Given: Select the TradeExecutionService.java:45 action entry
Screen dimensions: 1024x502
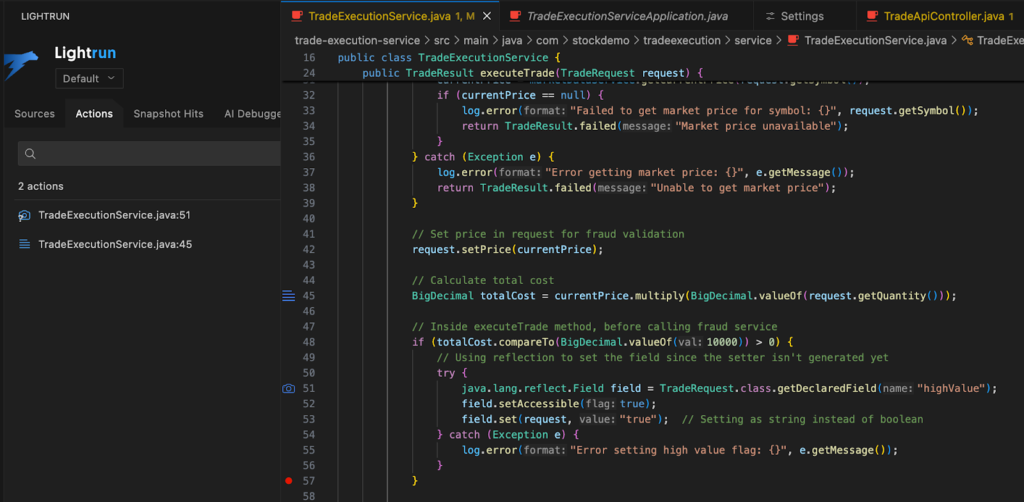Looking at the screenshot, I should coord(115,244).
